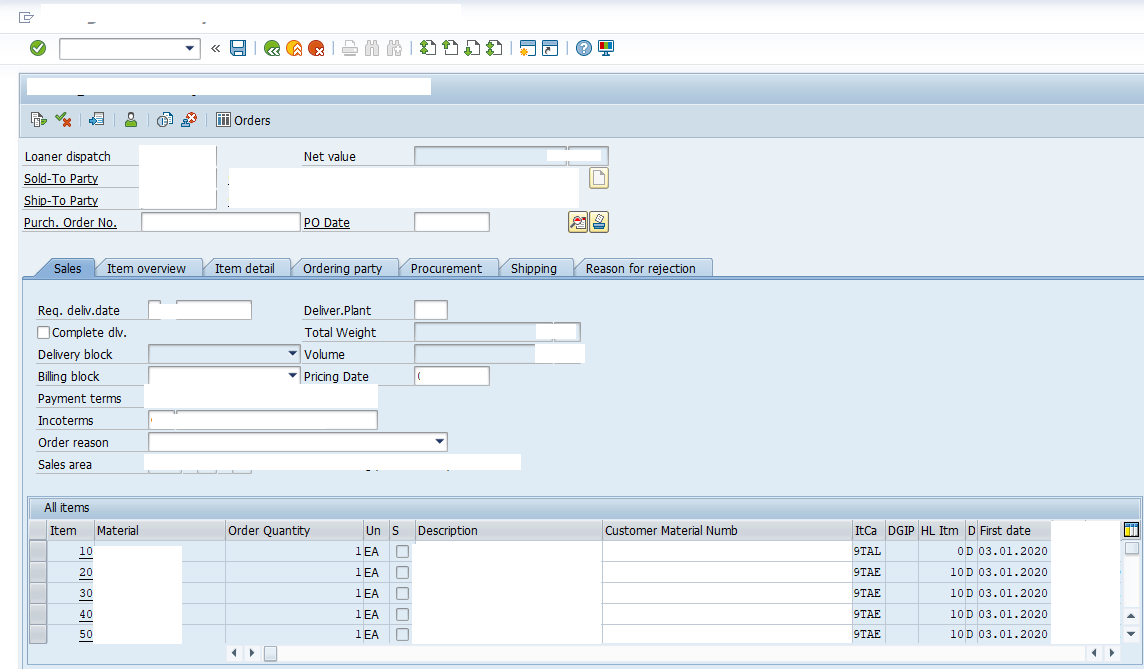Check the S column box for item 20
1144x669 pixels.
click(x=402, y=572)
